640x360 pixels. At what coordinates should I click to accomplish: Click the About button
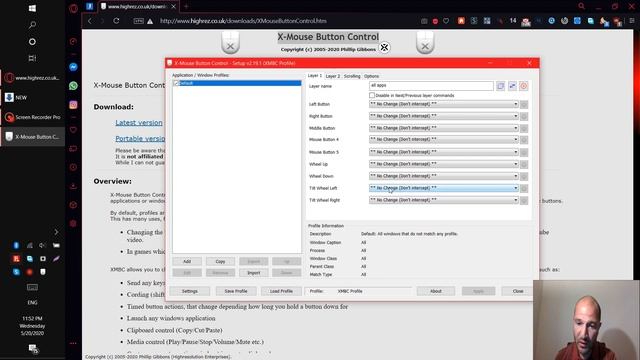coord(436,291)
